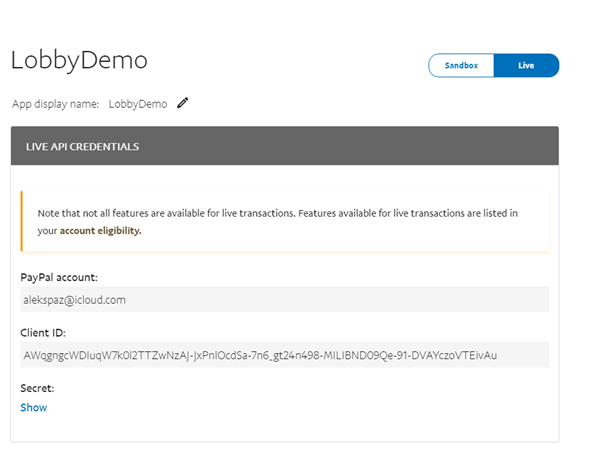This screenshot has width=589, height=450.
Task: Select the Client ID value field
Action: [x=285, y=355]
